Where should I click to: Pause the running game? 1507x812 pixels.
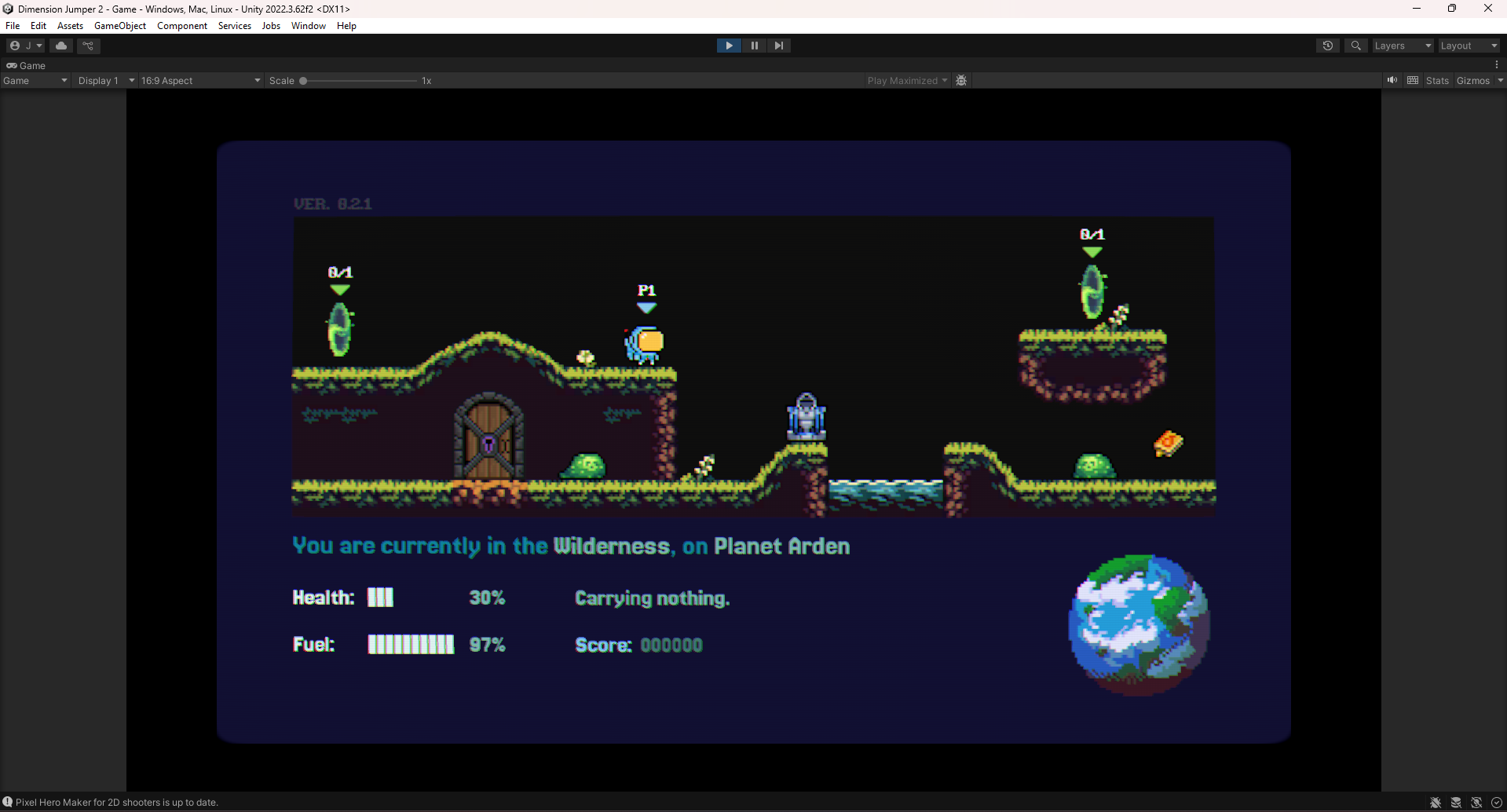[x=754, y=46]
